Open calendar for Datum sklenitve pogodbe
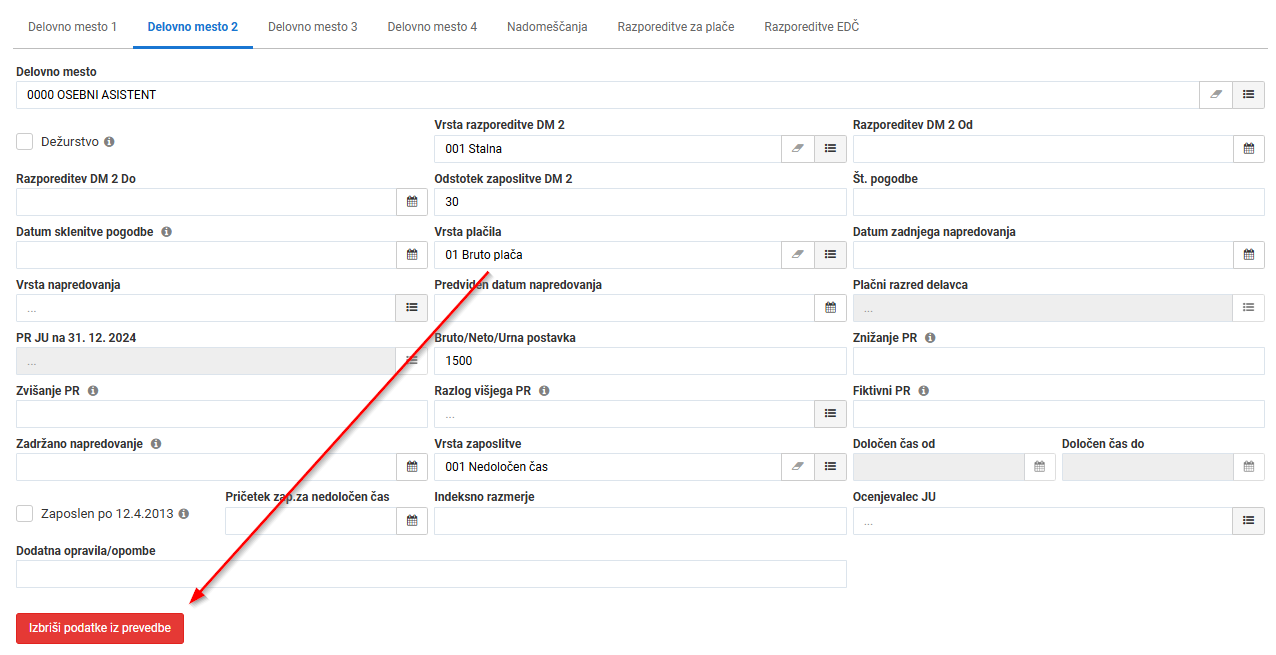Viewport: 1276px width, 655px height. tap(411, 255)
